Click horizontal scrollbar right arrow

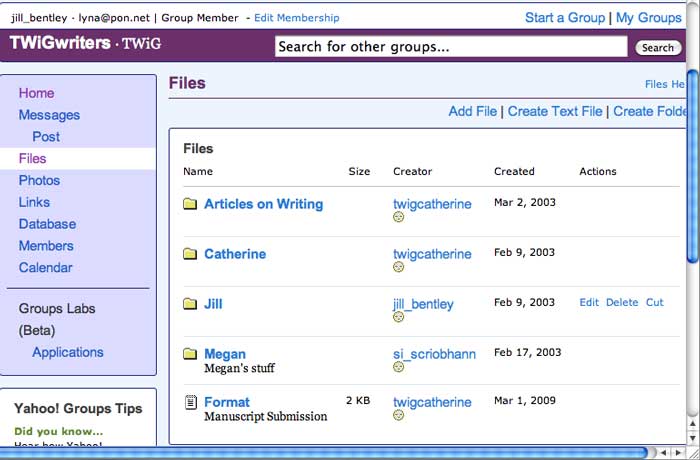(x=679, y=453)
